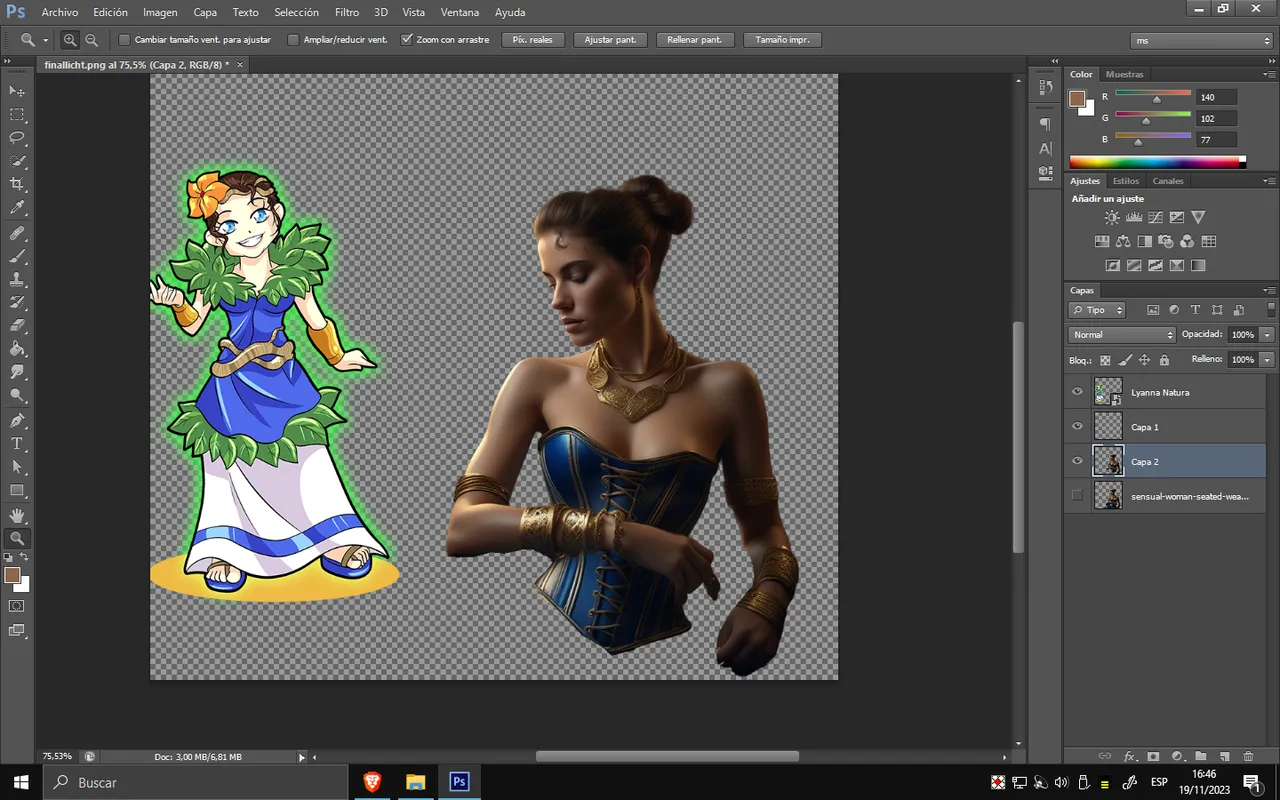The image size is (1280, 800).
Task: Add a Brightness/Contrast adjustment
Action: tap(1112, 217)
